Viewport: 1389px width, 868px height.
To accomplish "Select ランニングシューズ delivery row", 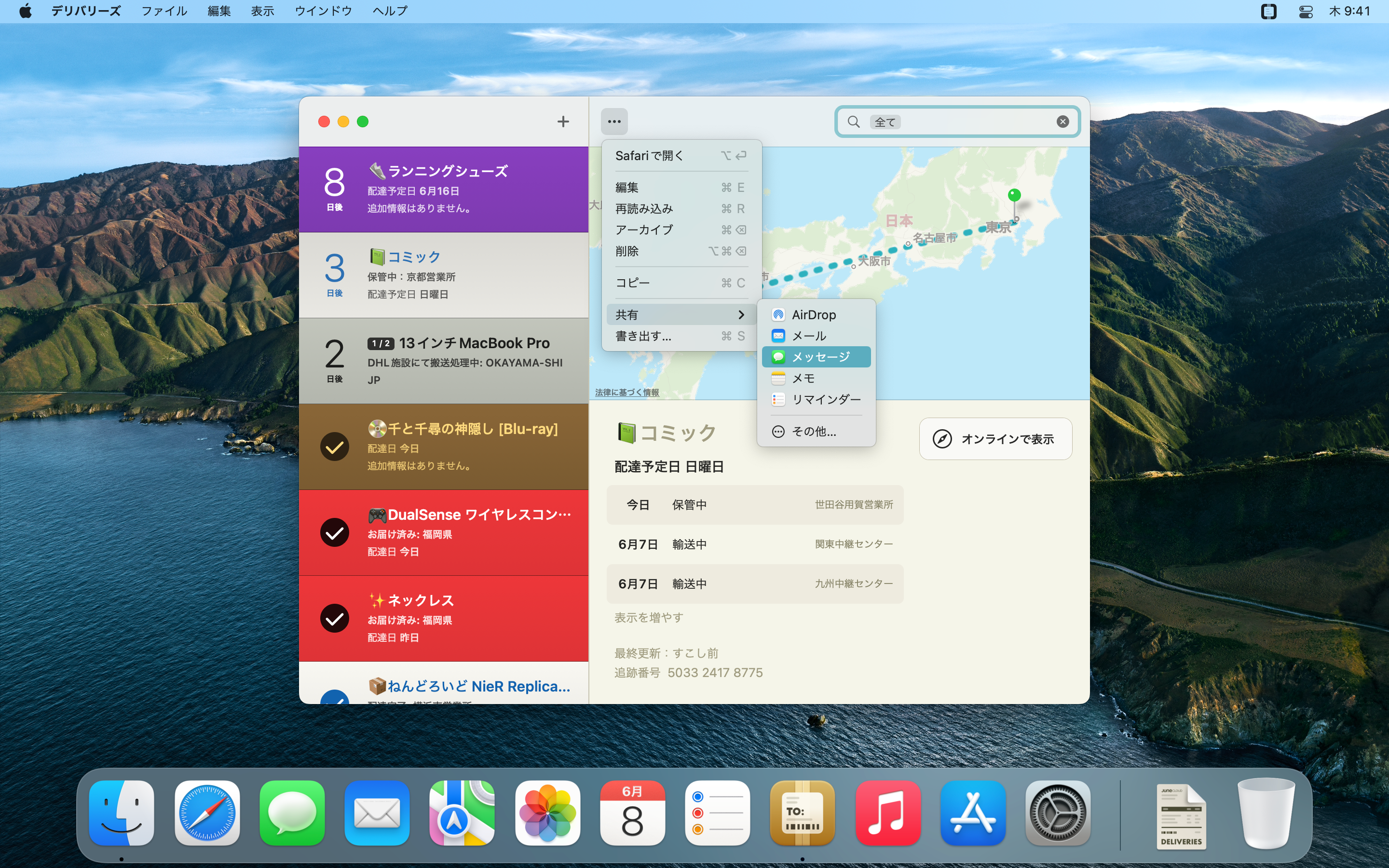I will coord(444,190).
